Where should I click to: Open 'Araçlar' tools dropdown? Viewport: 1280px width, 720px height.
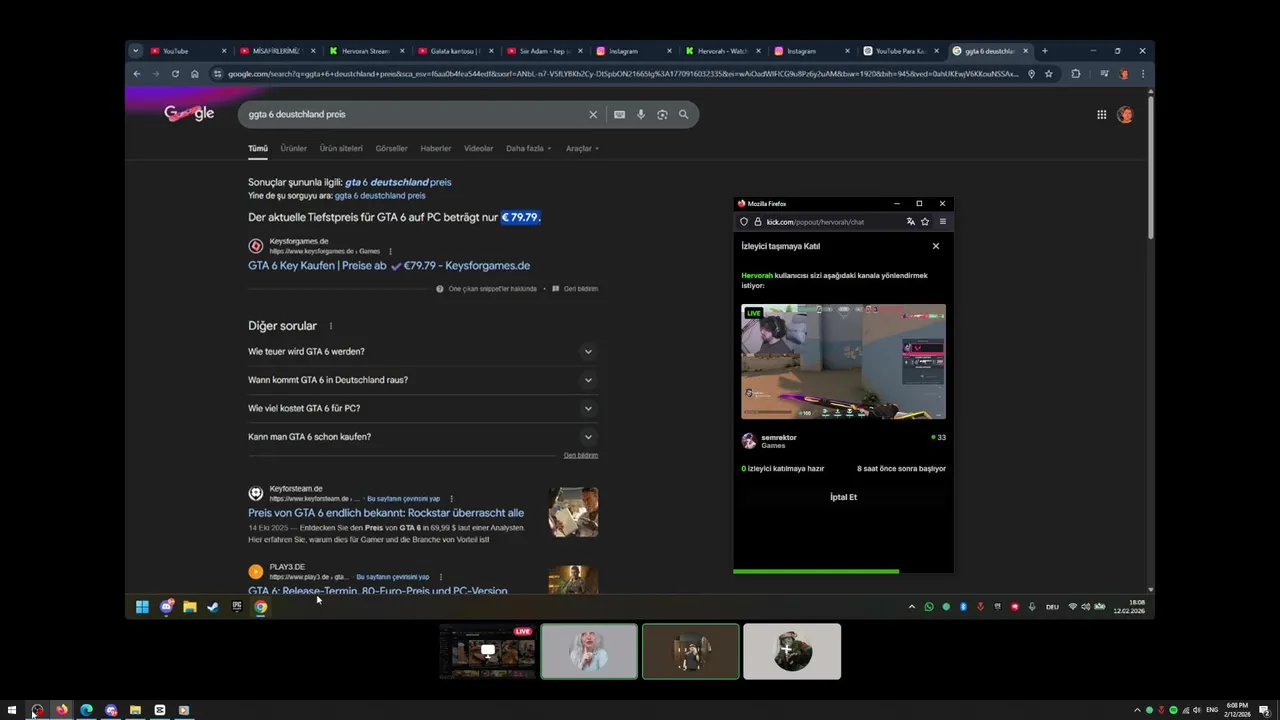pos(582,148)
